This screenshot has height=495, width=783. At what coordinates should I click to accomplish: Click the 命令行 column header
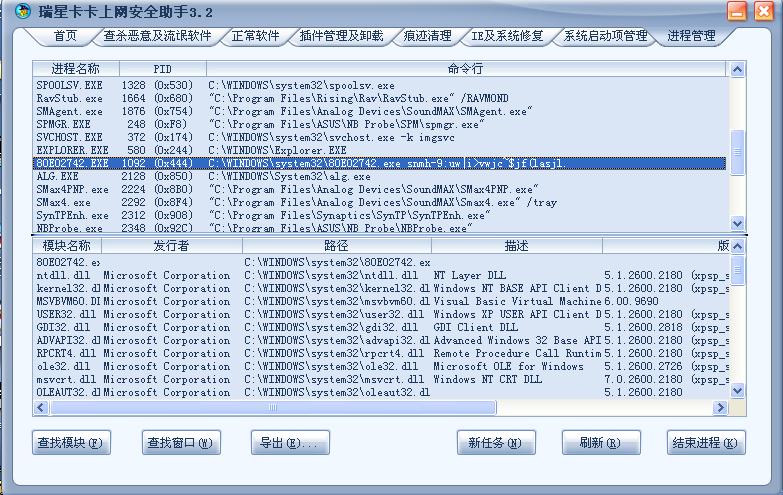tap(465, 69)
